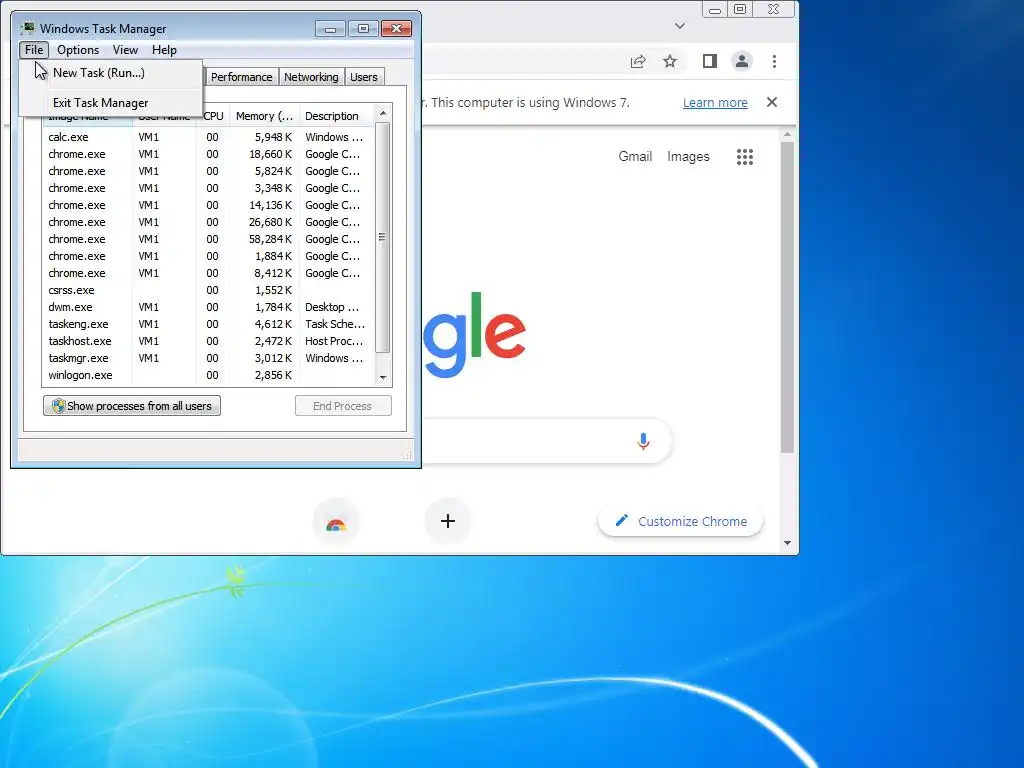Click Chrome page scroll up arrow
Image resolution: width=1024 pixels, height=768 pixels.
788,134
